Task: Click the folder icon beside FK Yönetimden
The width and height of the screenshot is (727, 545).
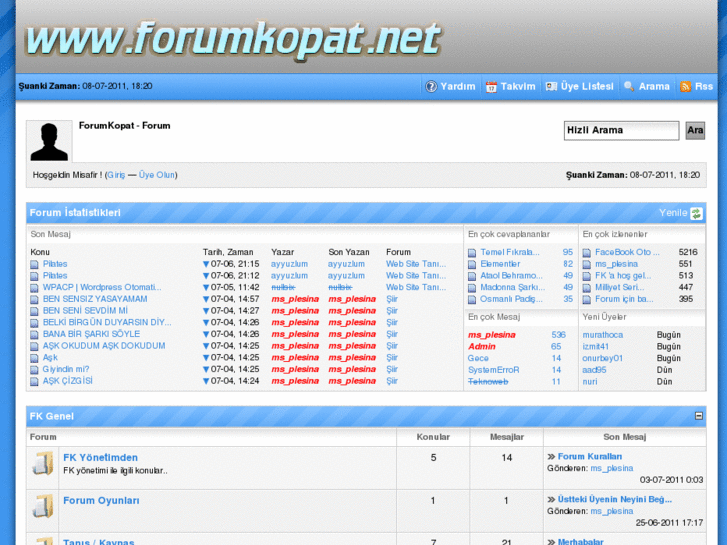Action: tap(43, 463)
